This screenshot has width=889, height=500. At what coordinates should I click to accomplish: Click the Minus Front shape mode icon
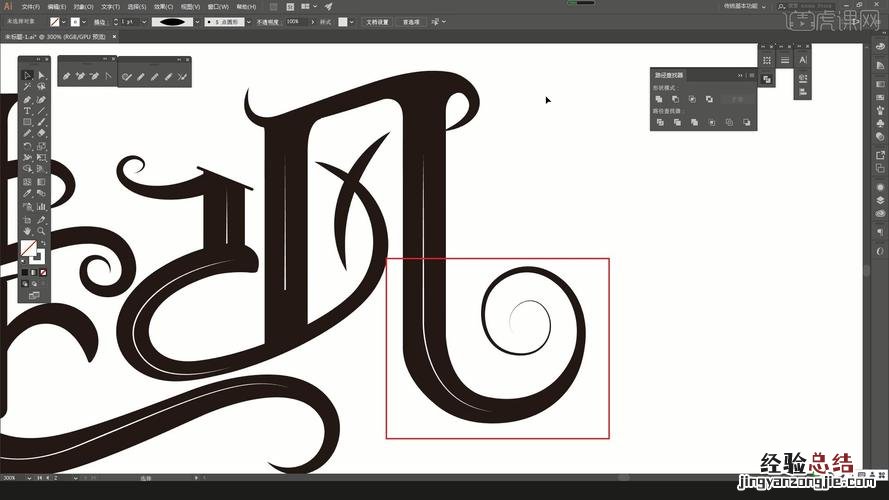pyautogui.click(x=676, y=99)
